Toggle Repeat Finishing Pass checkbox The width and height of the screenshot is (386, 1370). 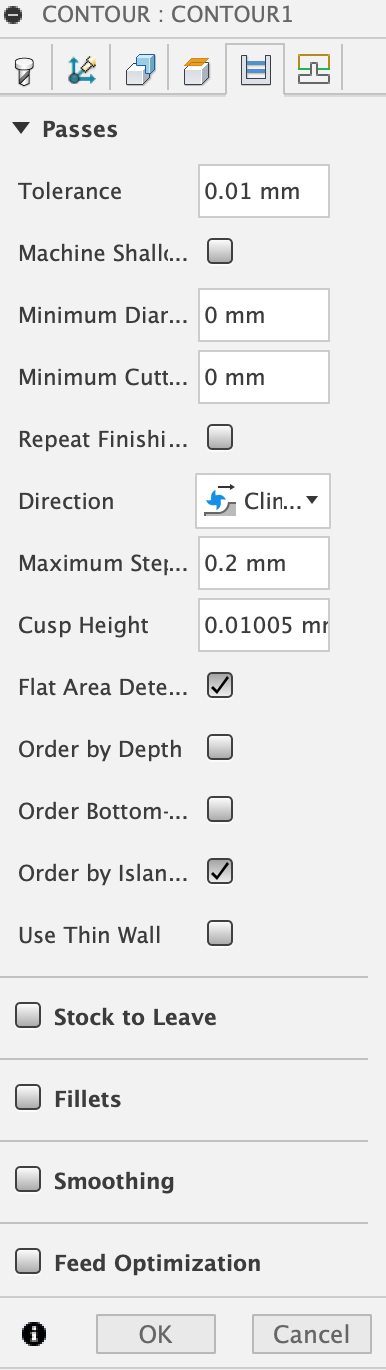tap(220, 437)
